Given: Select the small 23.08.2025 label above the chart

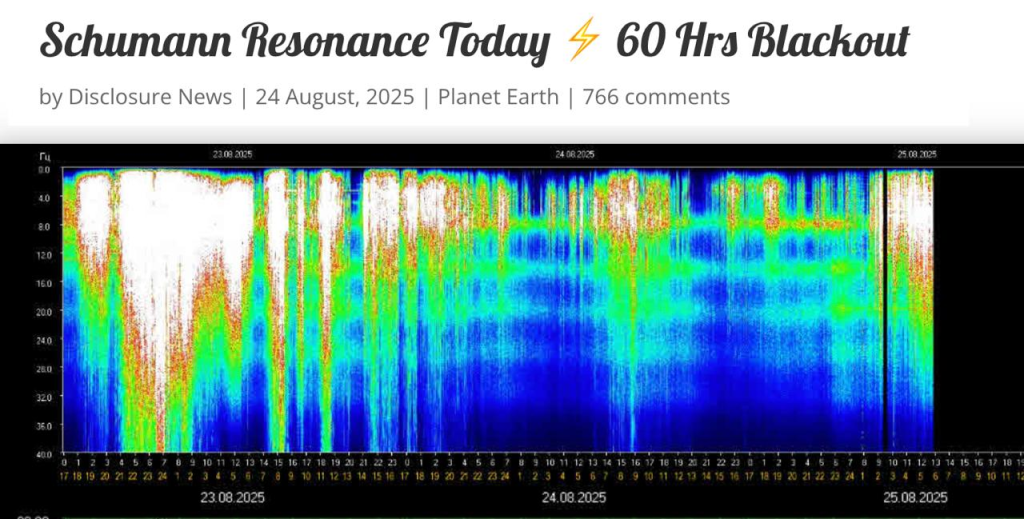Looking at the screenshot, I should (231, 155).
